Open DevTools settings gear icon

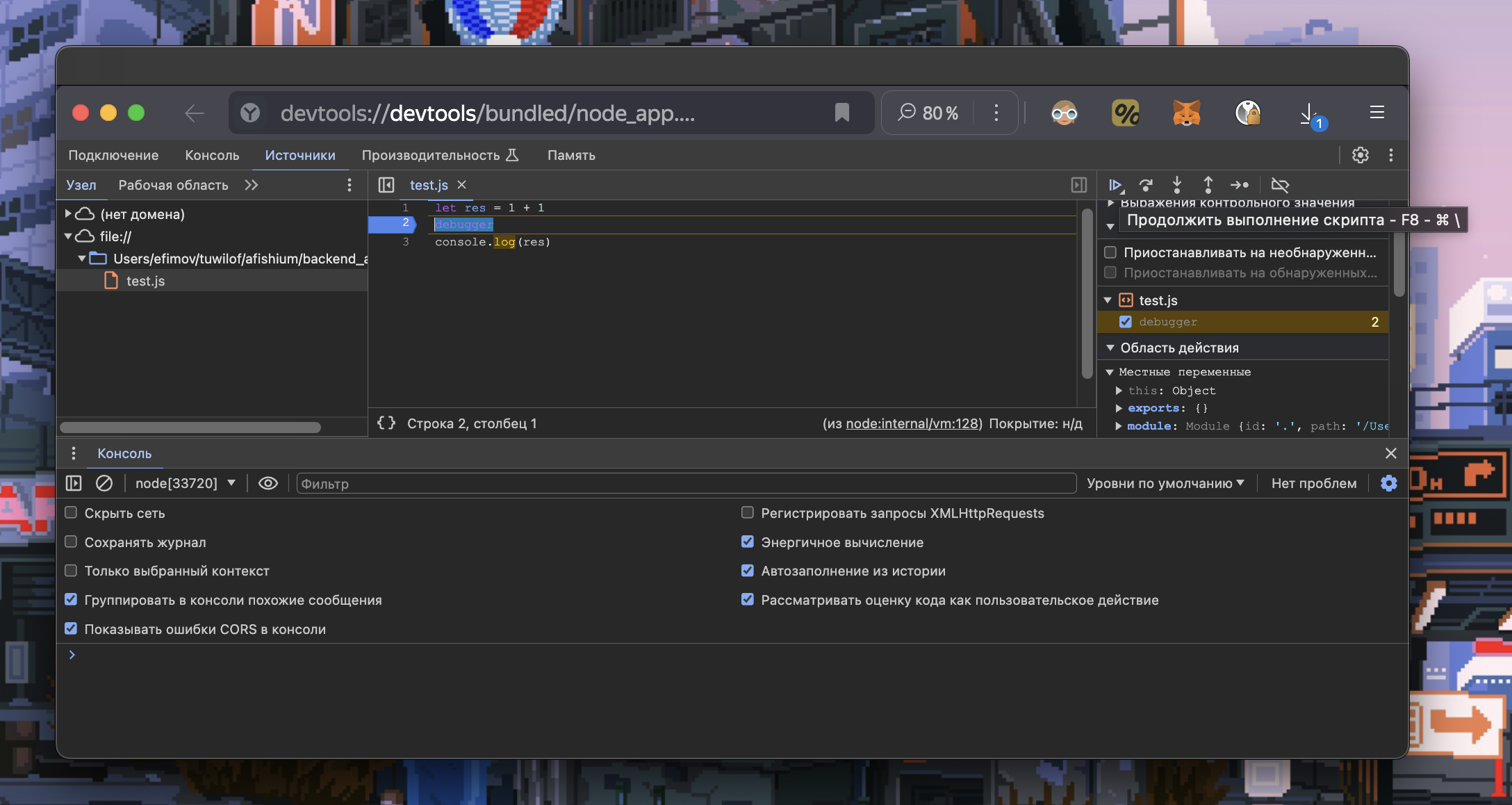pyautogui.click(x=1361, y=155)
